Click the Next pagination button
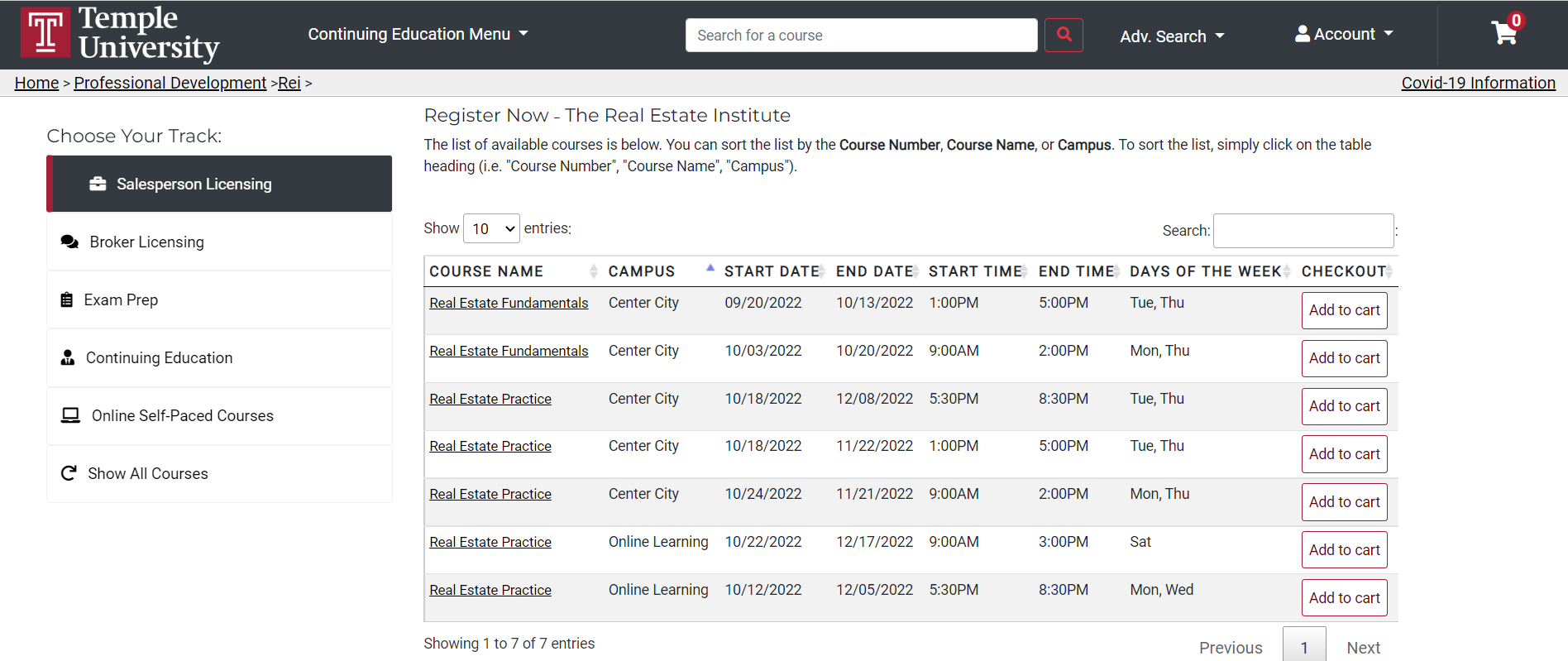The width and height of the screenshot is (1568, 661). coord(1363,648)
